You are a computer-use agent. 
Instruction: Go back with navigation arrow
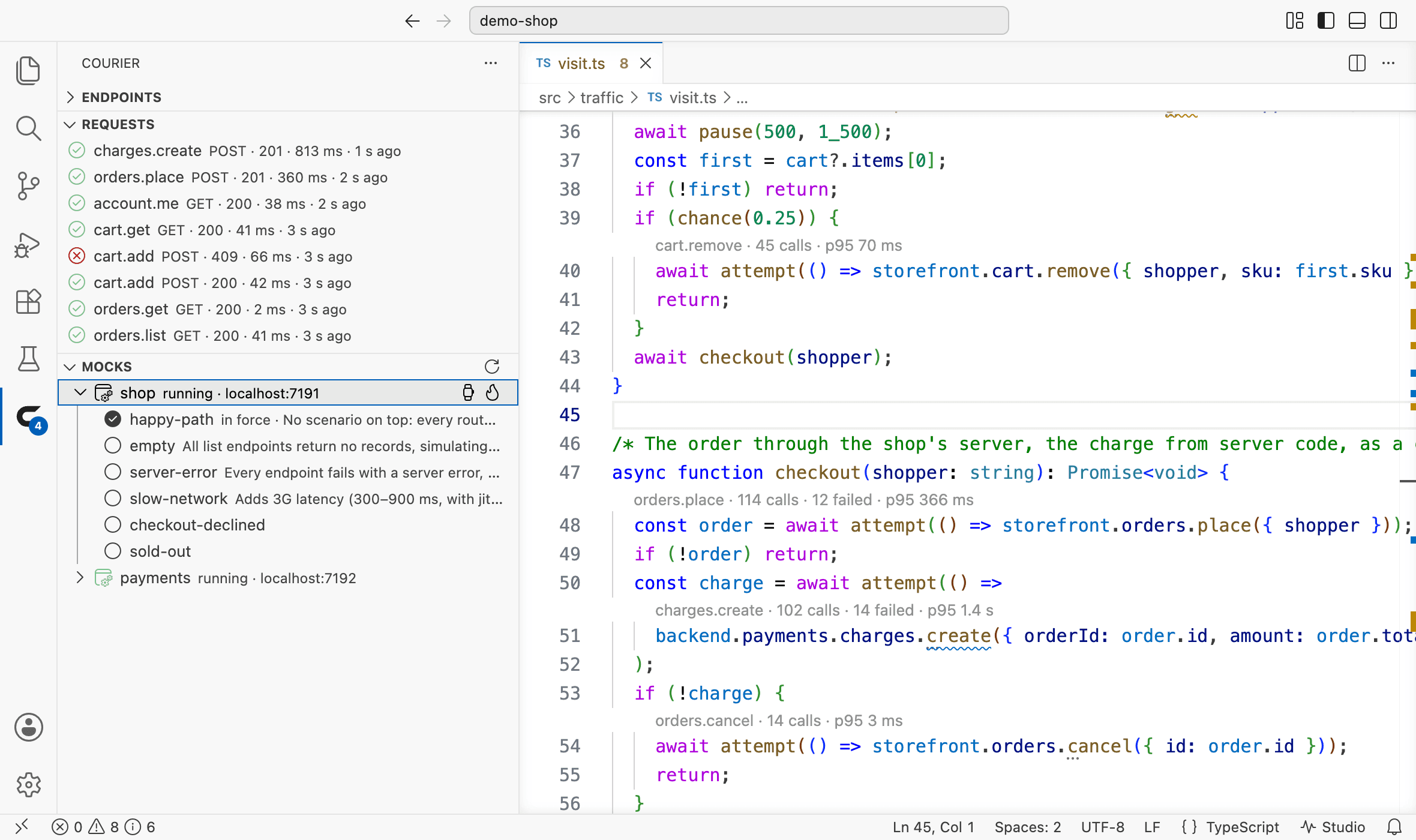(412, 21)
